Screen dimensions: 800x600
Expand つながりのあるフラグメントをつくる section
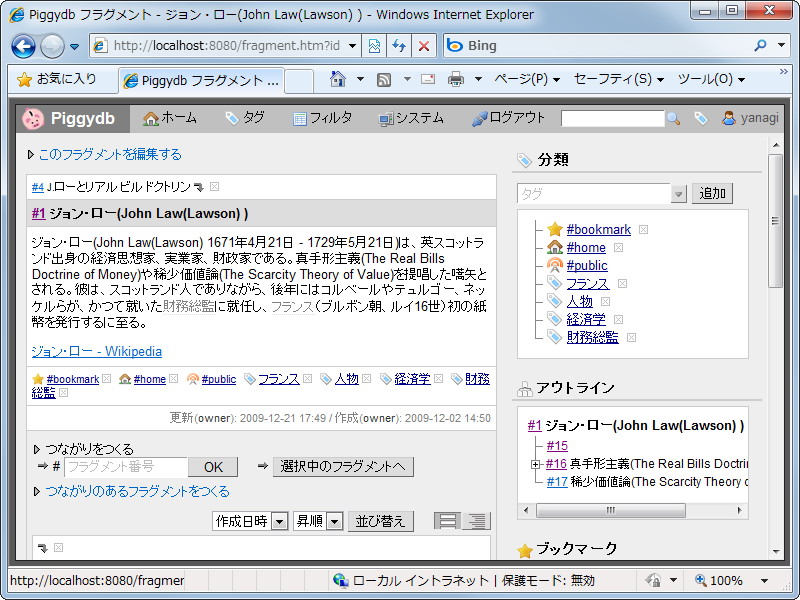(36, 492)
